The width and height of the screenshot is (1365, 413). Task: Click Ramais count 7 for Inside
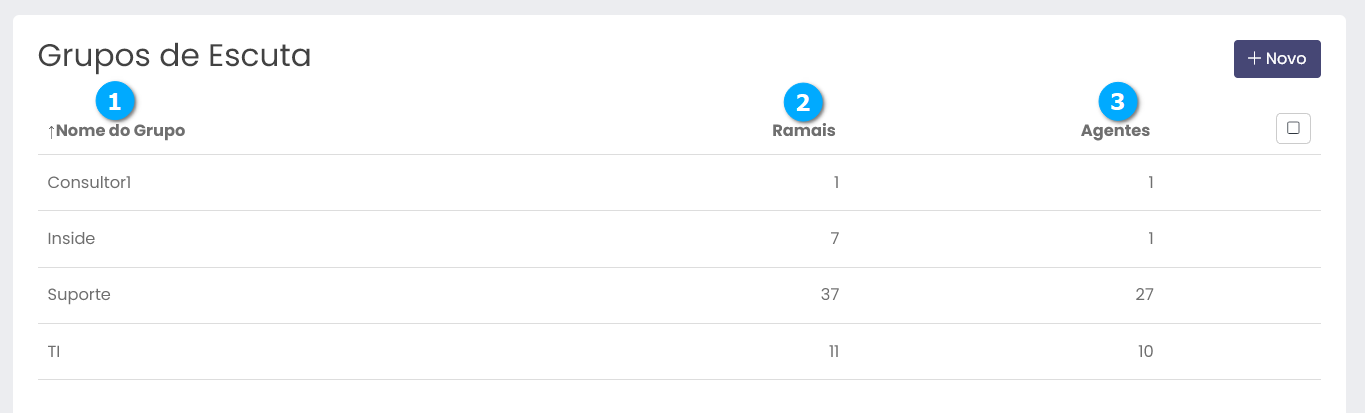834,239
